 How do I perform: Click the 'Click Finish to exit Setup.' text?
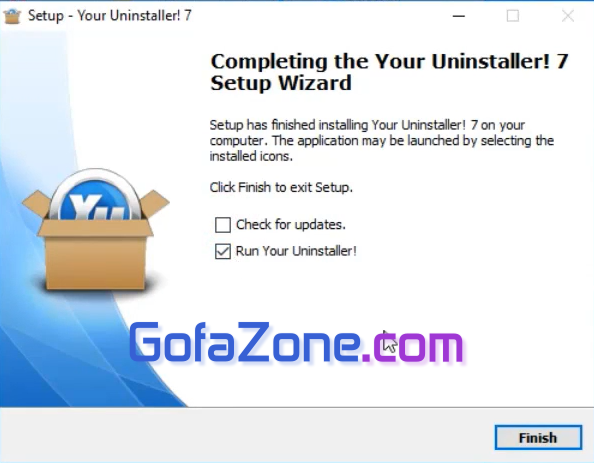coord(281,187)
